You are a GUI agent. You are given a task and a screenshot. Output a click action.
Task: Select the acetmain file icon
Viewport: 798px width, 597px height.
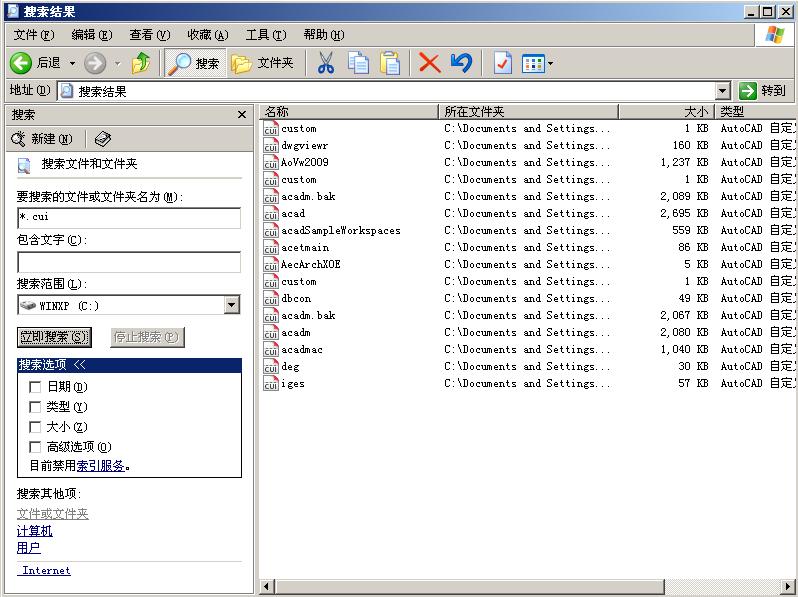(271, 247)
